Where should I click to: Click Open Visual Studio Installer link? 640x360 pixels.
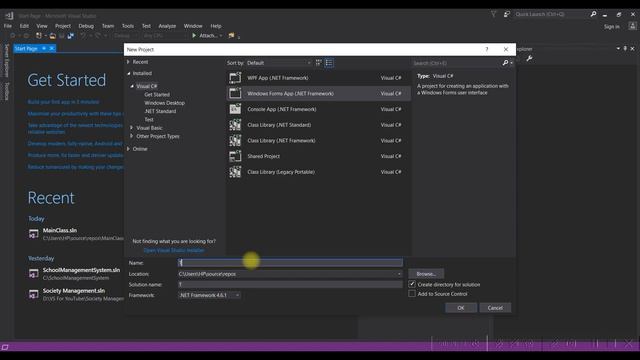pyautogui.click(x=174, y=250)
